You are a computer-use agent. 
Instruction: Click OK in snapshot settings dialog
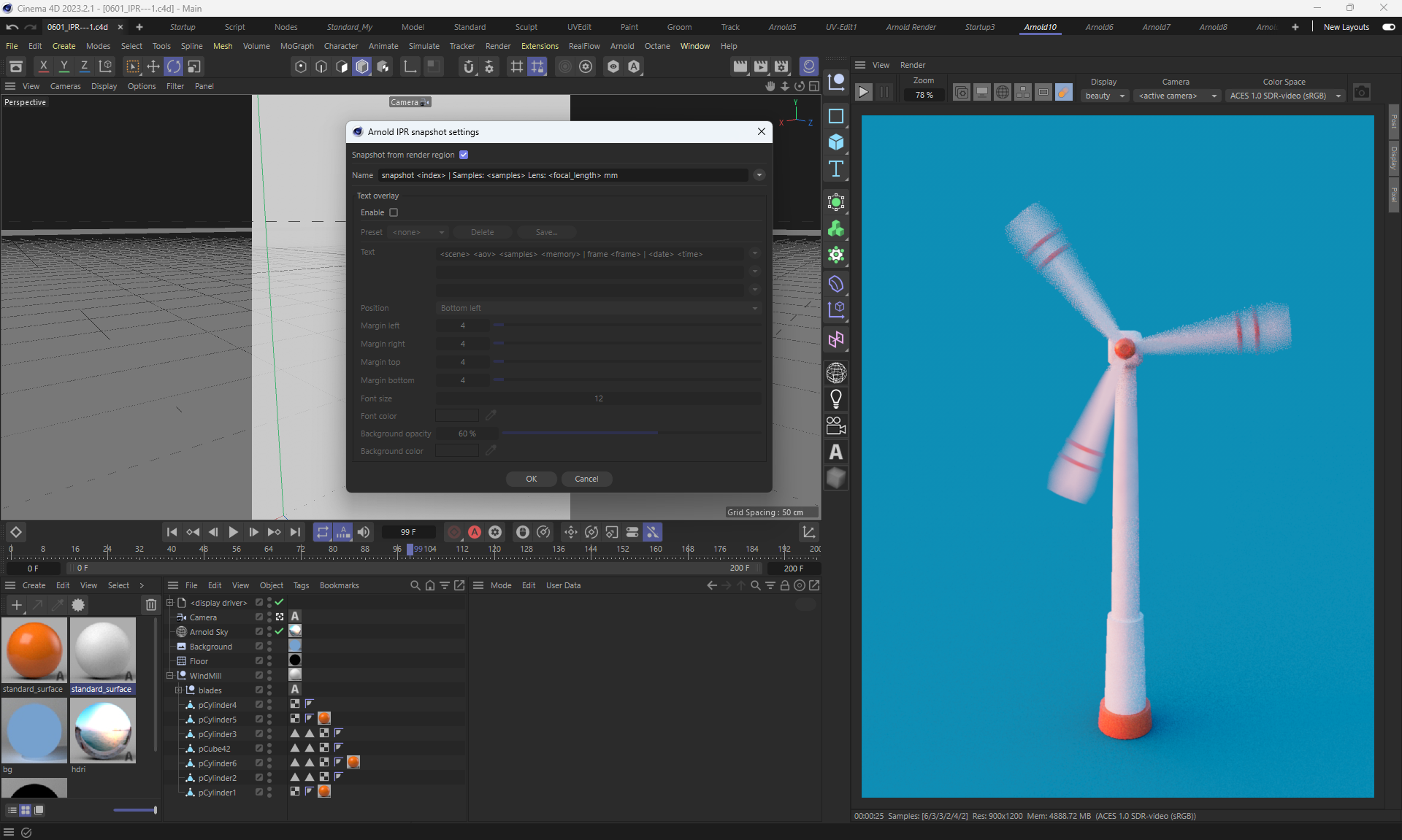click(531, 479)
